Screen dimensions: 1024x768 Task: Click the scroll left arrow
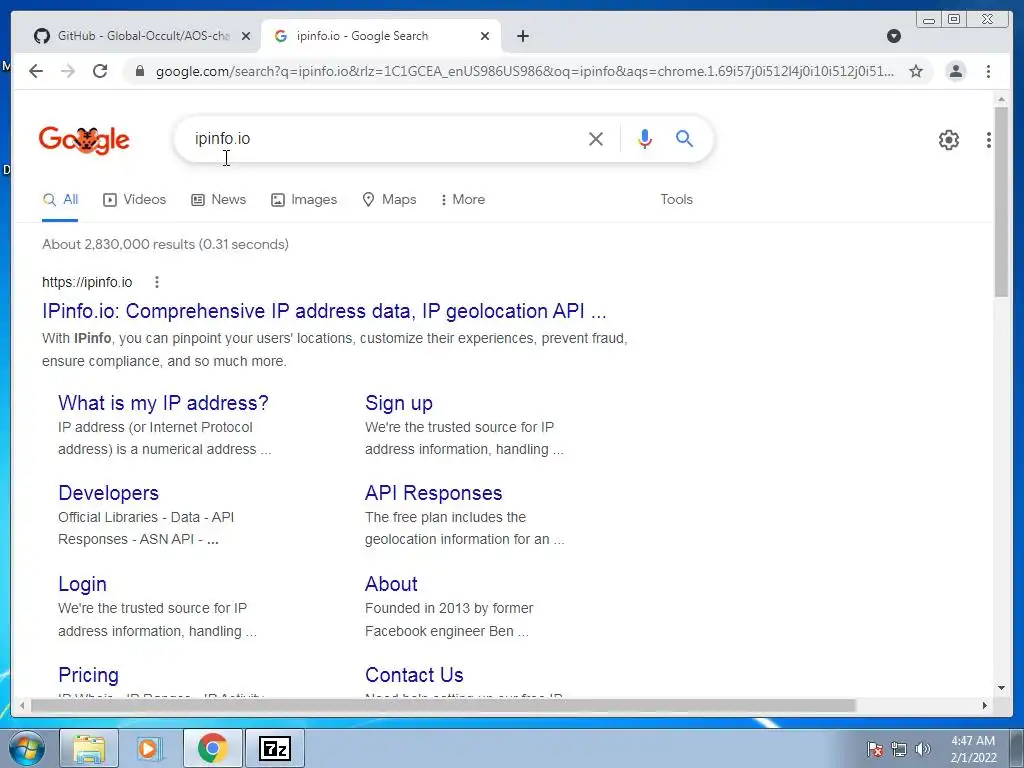coord(22,705)
